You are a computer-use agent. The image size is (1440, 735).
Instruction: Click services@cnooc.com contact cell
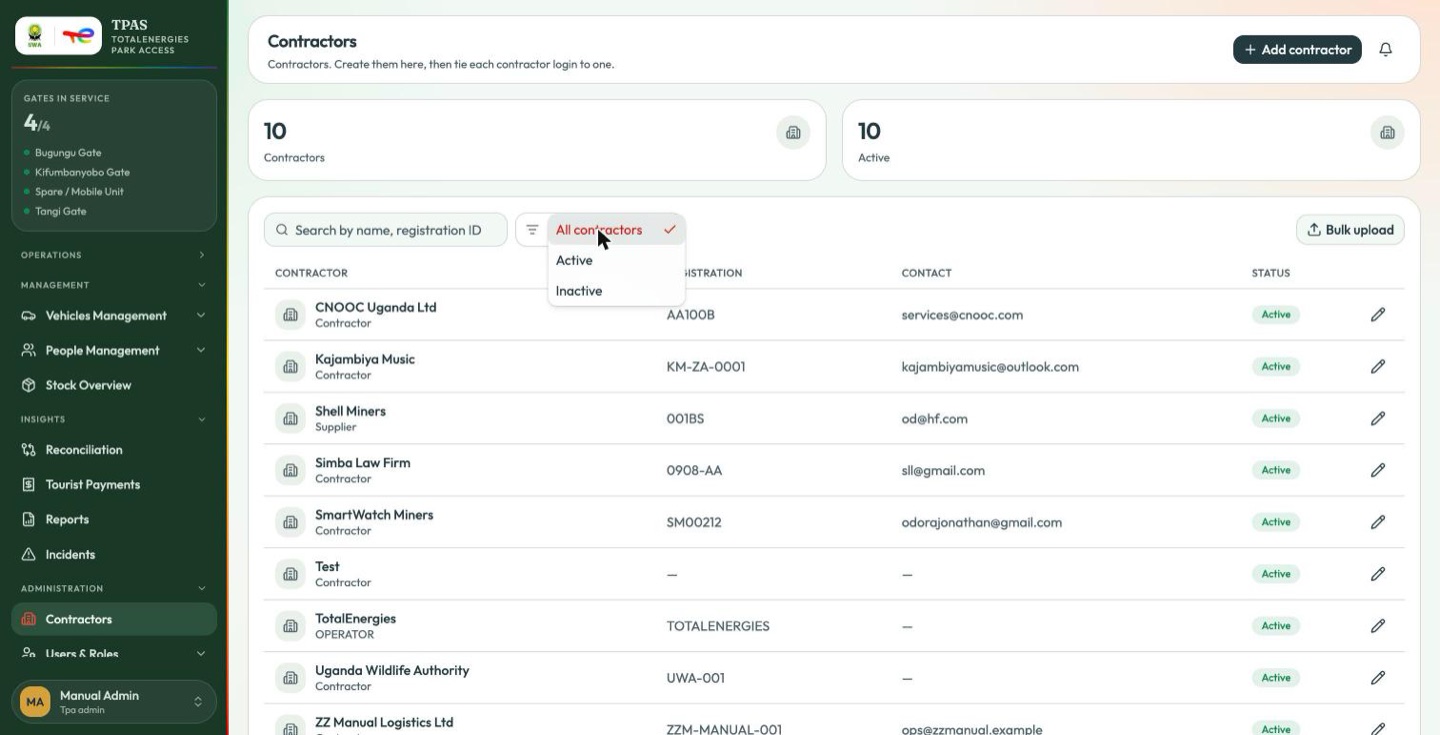(962, 315)
